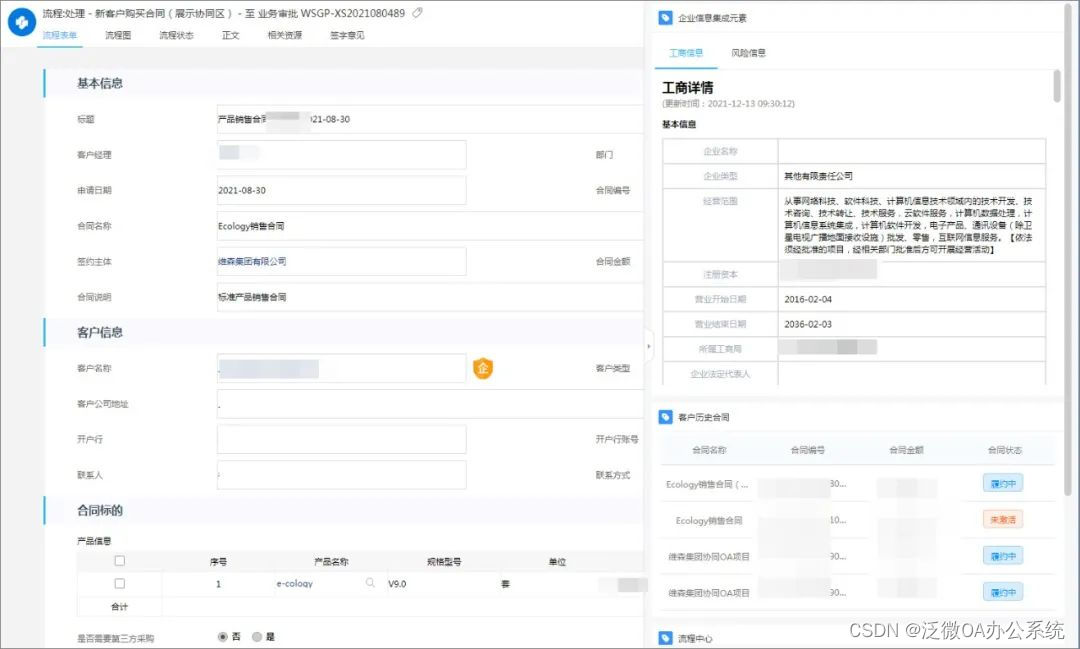Click the first 维森集团协同OA项目 contract row
The image size is (1080, 649).
coord(857,556)
